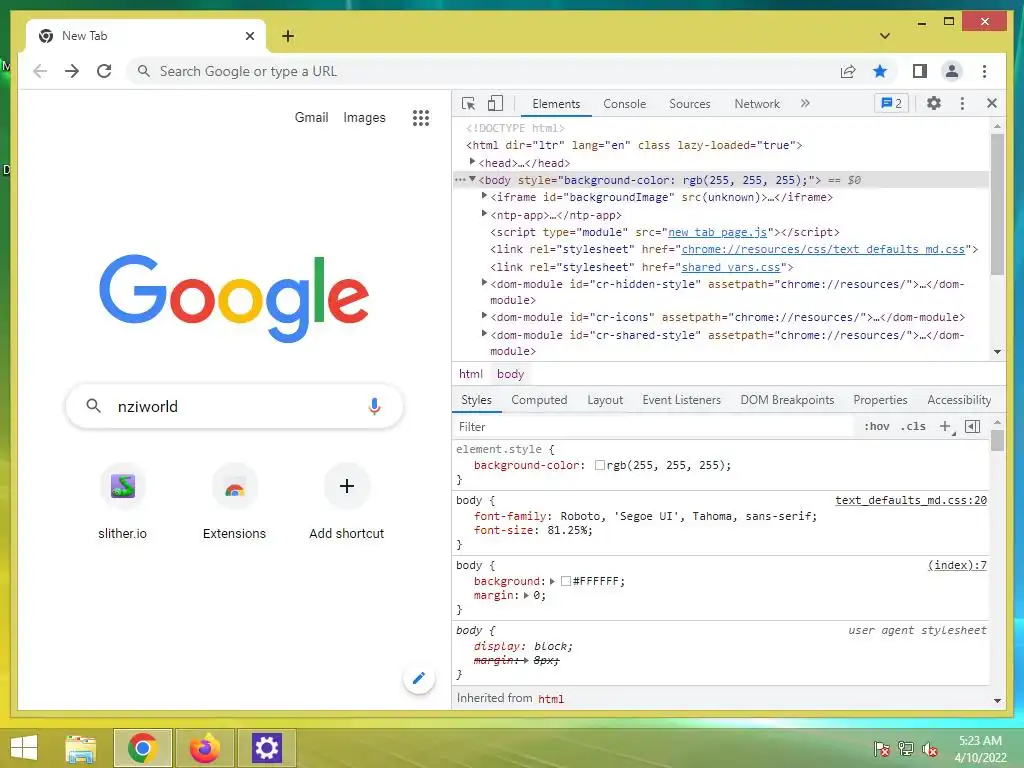Open the Google apps grid icon
1024x768 pixels.
click(421, 118)
